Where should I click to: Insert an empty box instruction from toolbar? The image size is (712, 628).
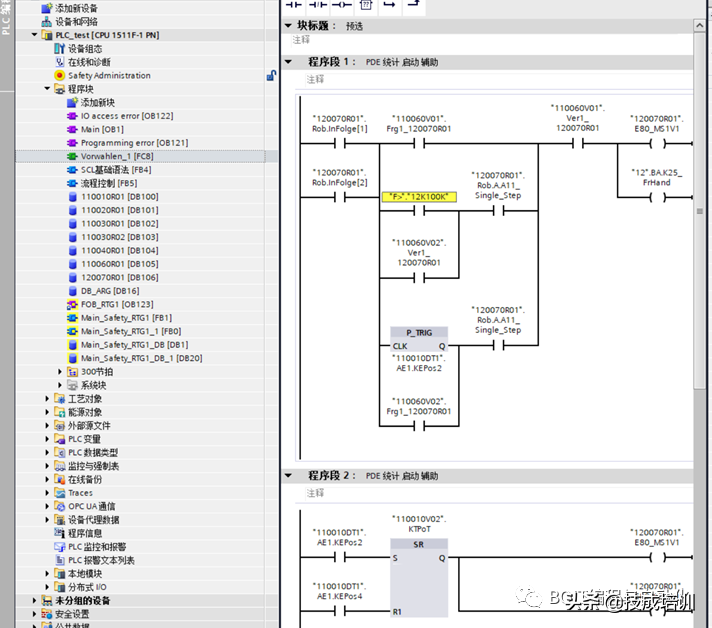pos(366,5)
